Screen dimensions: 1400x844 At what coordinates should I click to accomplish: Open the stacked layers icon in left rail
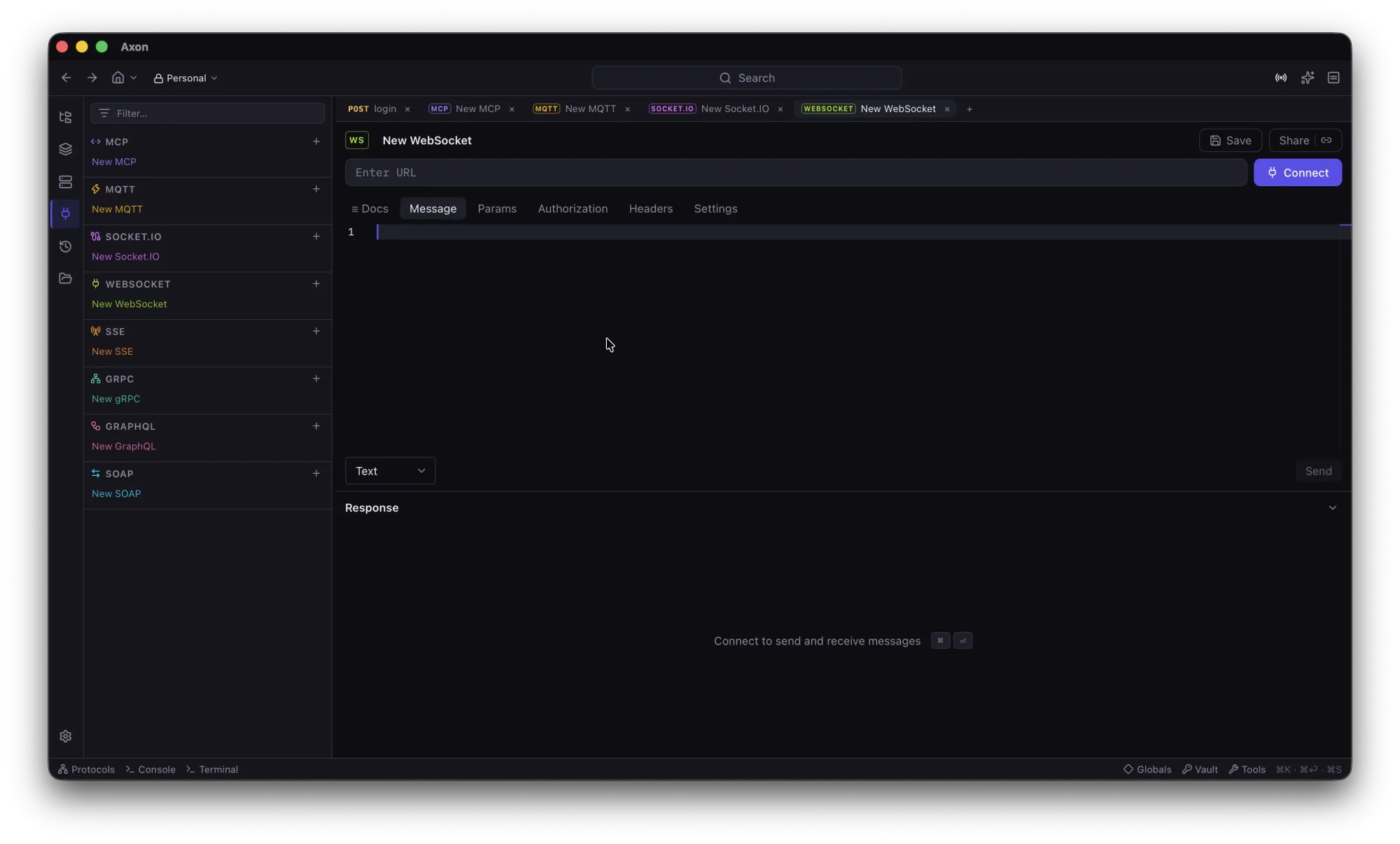(66, 149)
